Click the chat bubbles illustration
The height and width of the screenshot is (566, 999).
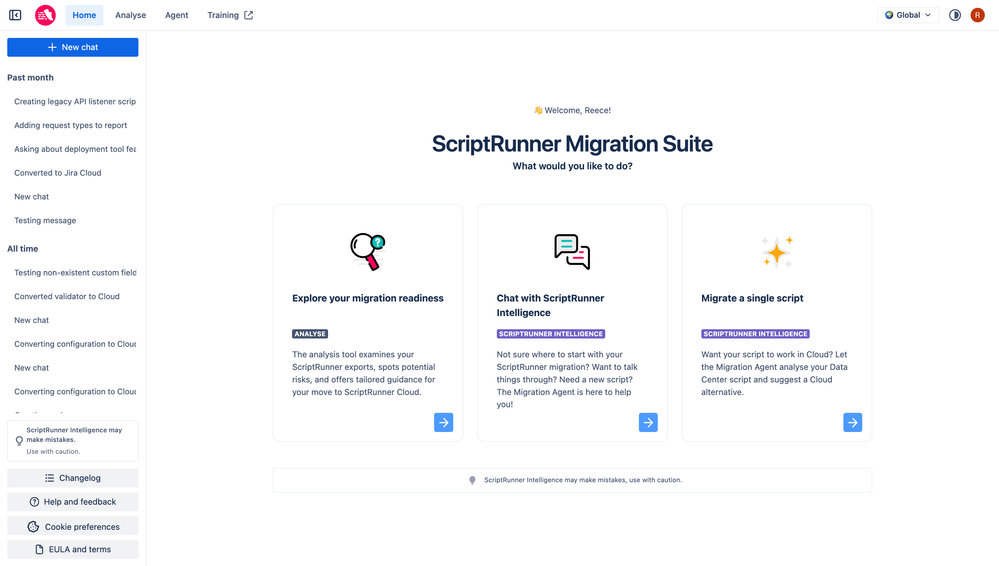click(x=572, y=252)
